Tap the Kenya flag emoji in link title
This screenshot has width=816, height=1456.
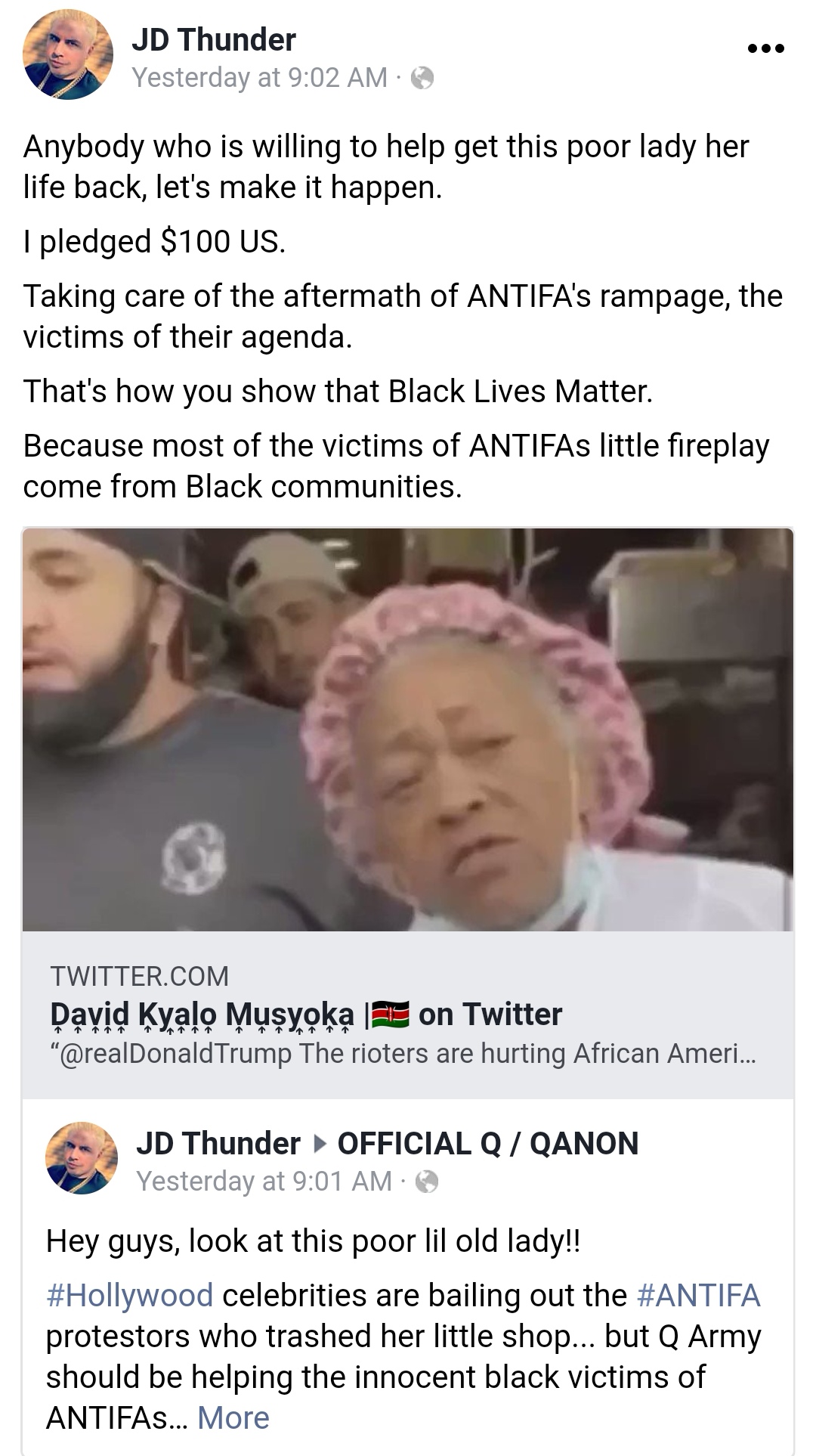click(391, 1015)
